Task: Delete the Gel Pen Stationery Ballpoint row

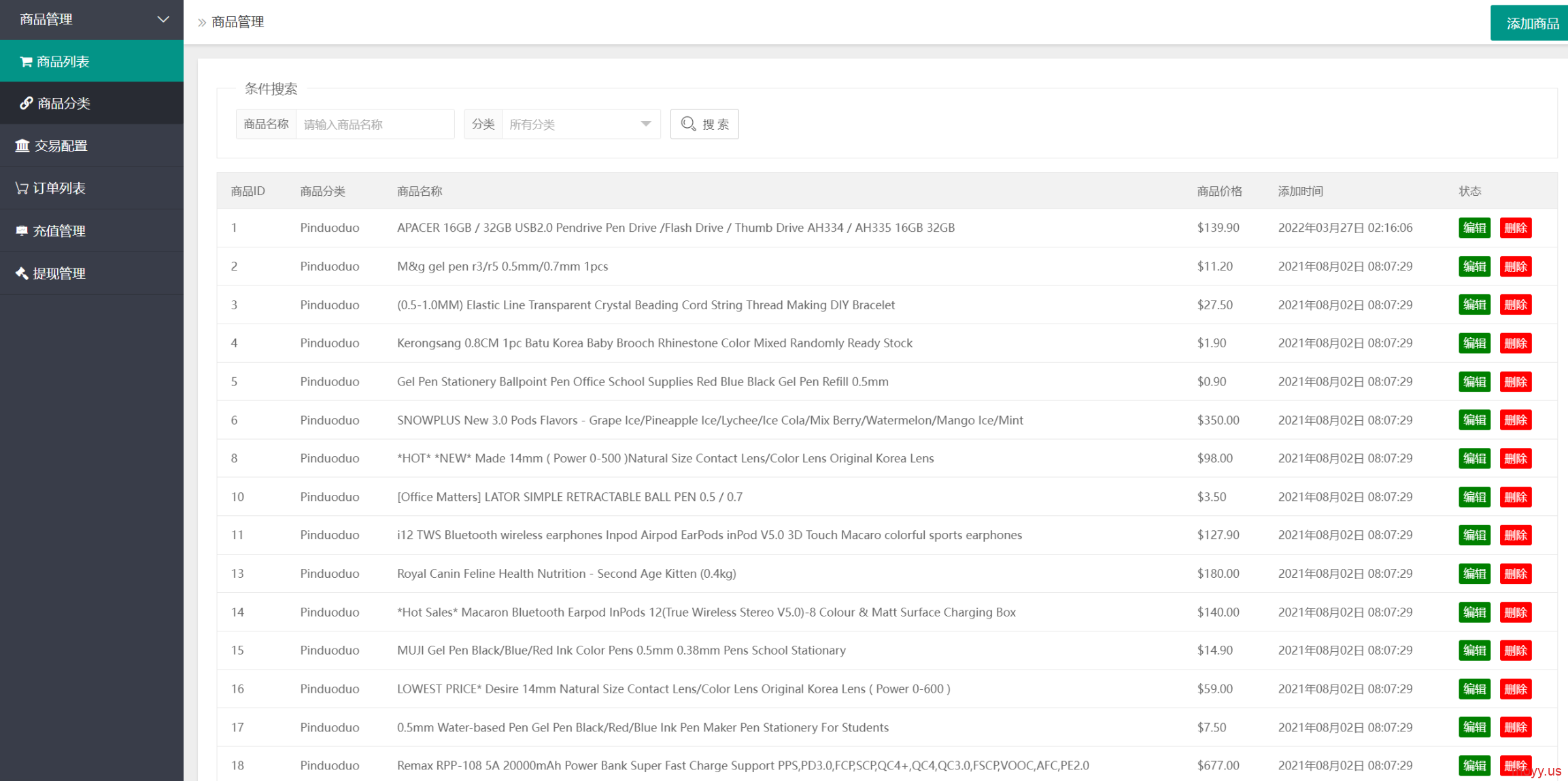Action: point(1516,381)
